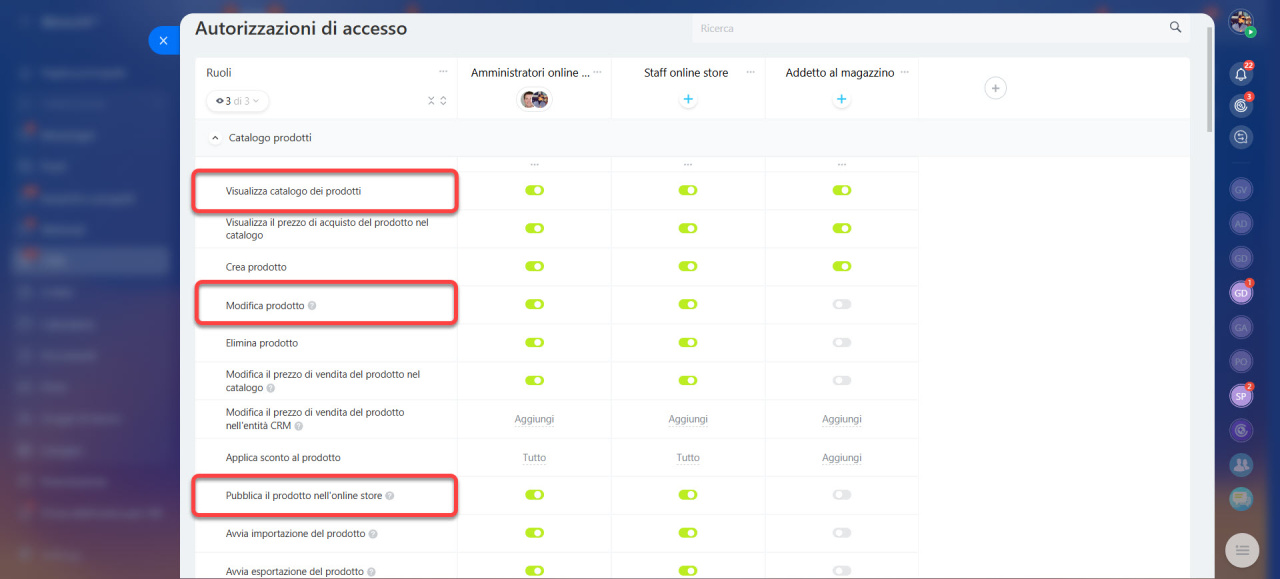The height and width of the screenshot is (579, 1280).
Task: Open Catalogo prodotti menu for Amministratori column
Action: [535, 164]
